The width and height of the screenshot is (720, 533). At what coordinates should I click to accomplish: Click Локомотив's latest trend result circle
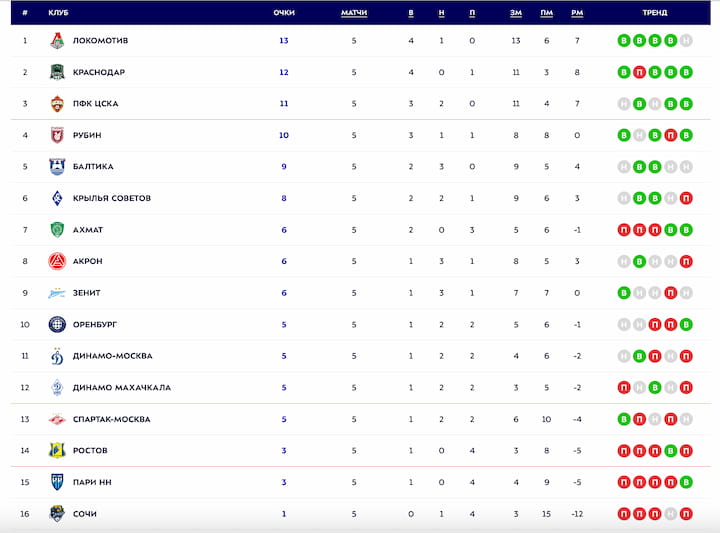coord(686,40)
